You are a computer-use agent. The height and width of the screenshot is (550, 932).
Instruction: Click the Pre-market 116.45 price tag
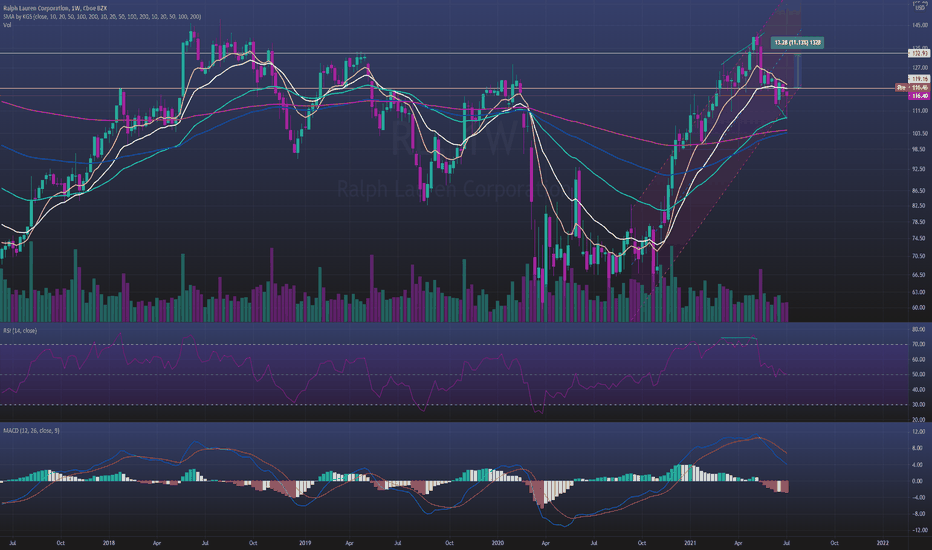coord(912,87)
